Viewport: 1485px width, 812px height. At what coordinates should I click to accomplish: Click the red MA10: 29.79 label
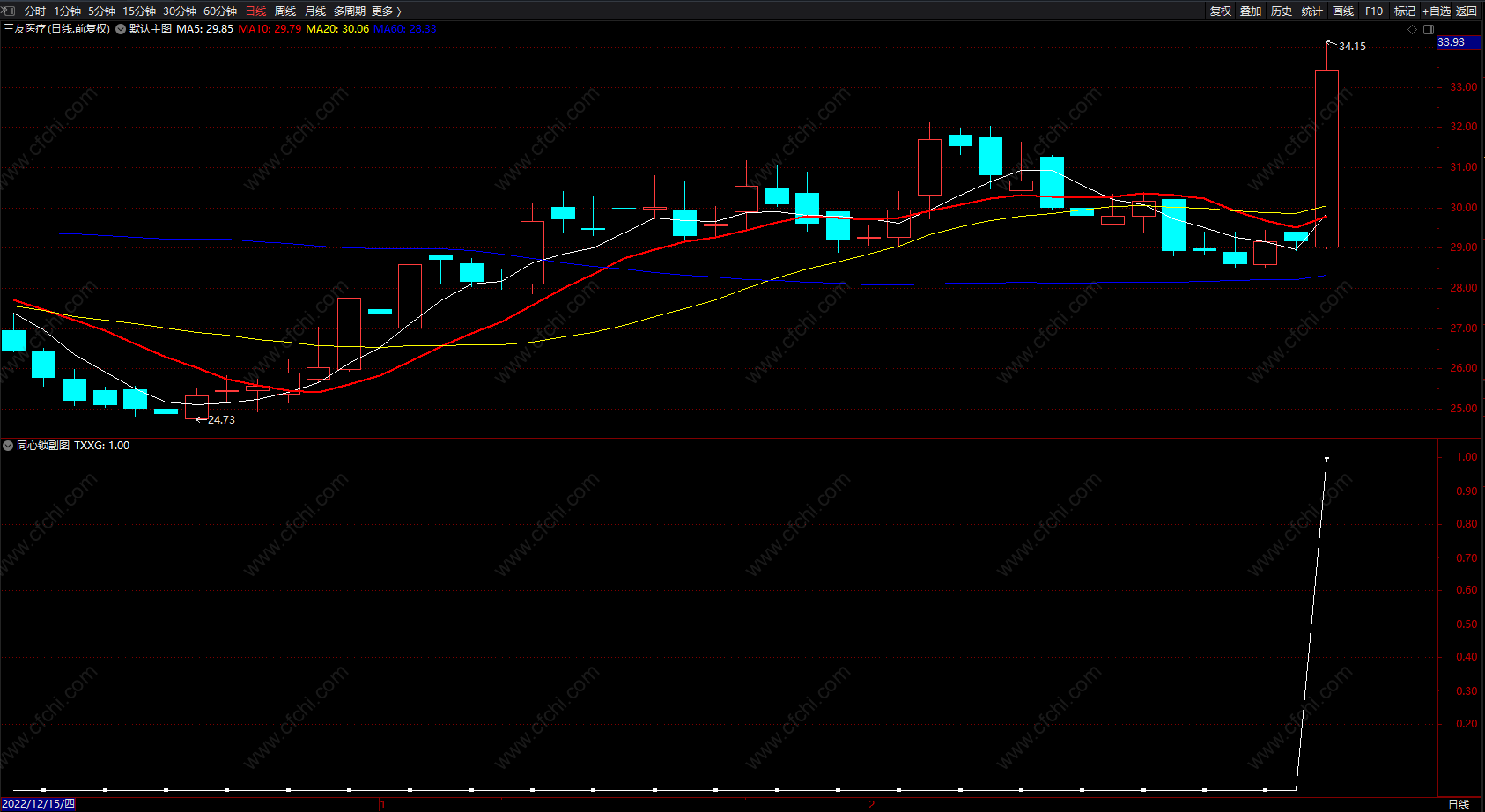270,29
